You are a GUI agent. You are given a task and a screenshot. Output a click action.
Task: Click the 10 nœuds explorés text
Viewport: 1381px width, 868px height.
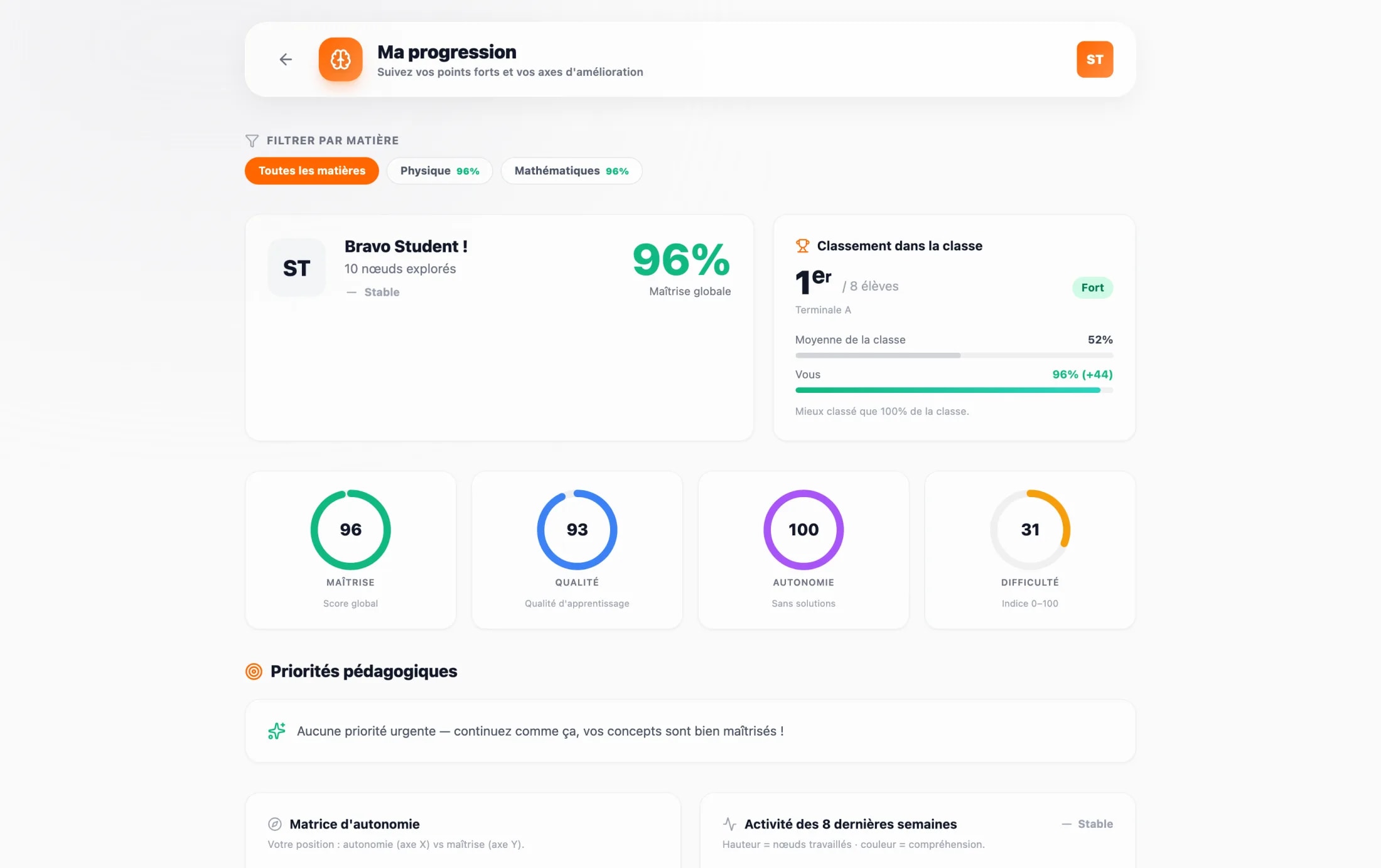pos(400,269)
